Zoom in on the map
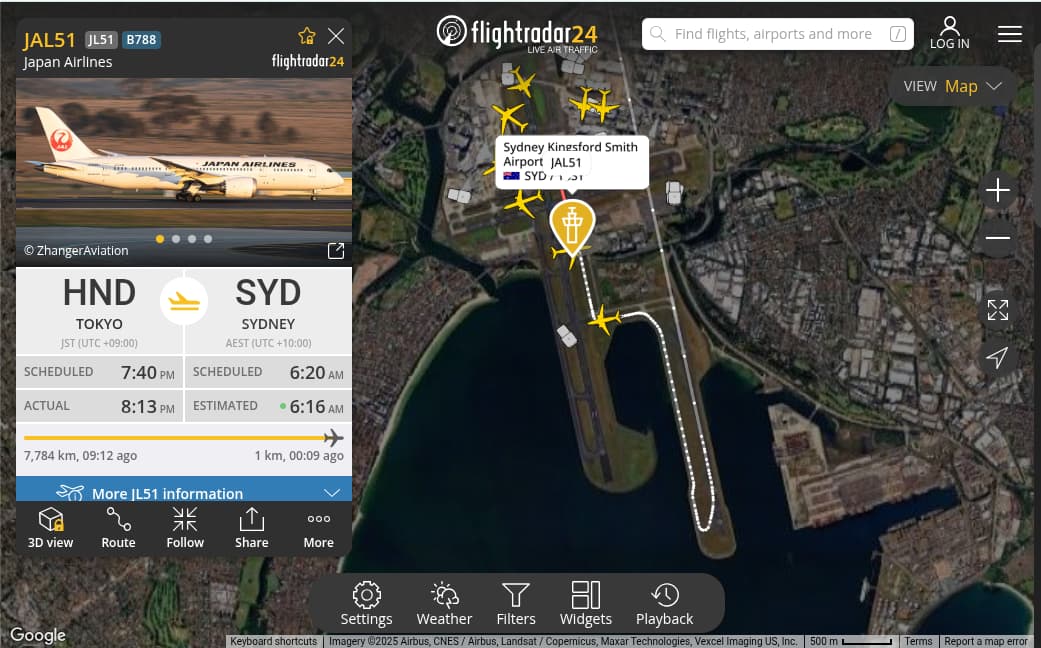1041x648 pixels. 997,191
